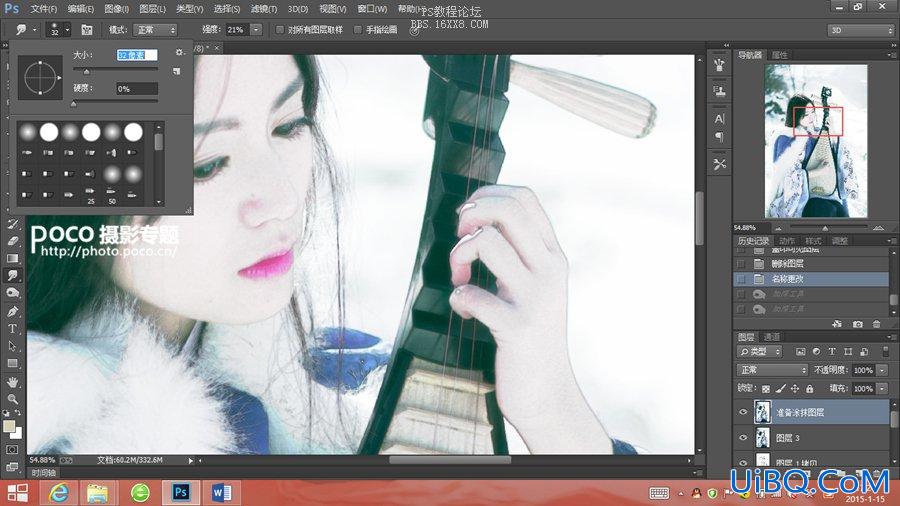900x506 pixels.
Task: Filter layers by pixel layer icon
Action: click(x=800, y=351)
